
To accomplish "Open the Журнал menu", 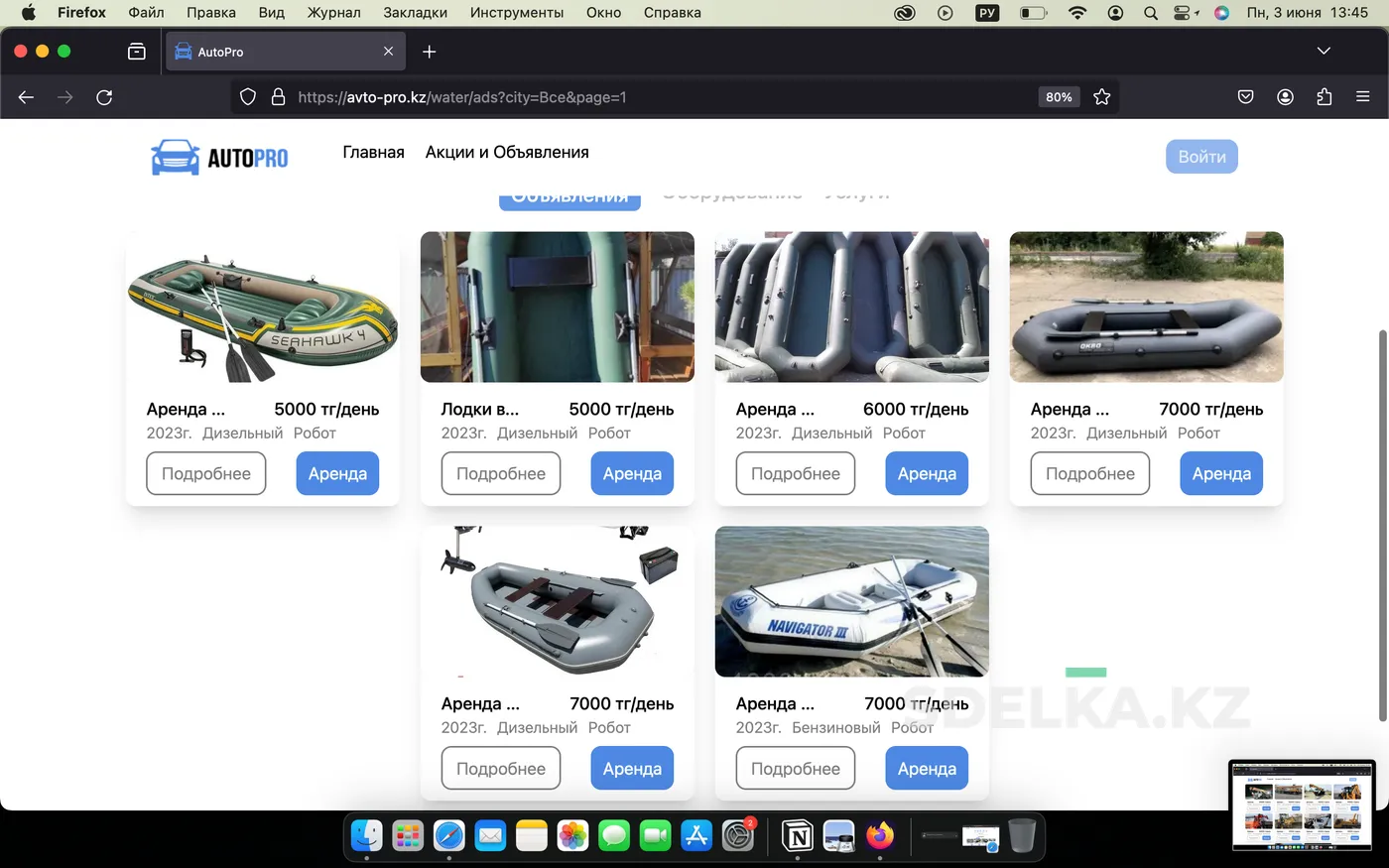I will [334, 13].
